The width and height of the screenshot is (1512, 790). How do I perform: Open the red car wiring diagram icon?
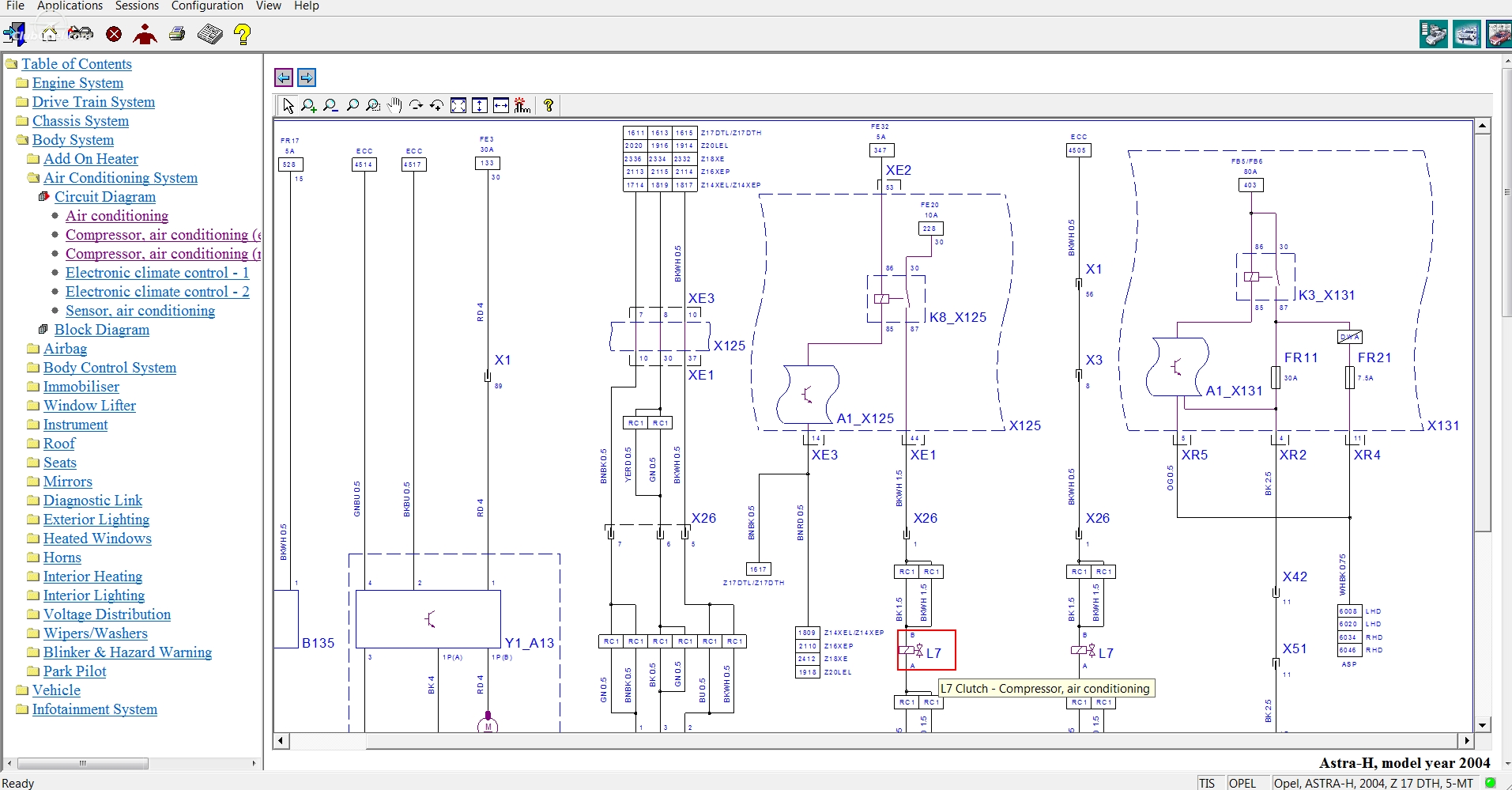[1499, 35]
